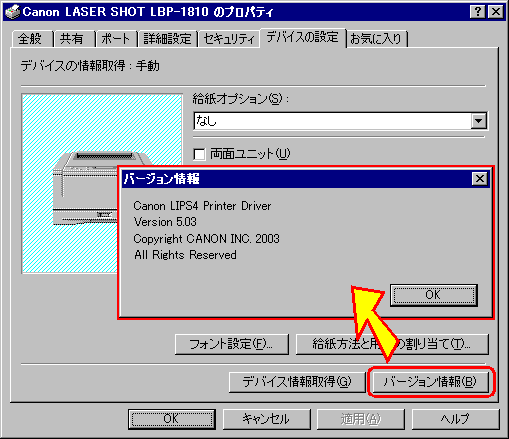Click the ? help button in title bar

pyautogui.click(x=478, y=12)
